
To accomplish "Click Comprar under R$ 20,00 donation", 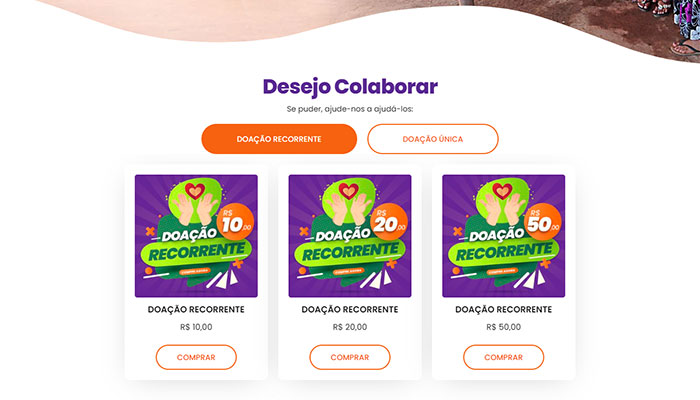I will [x=350, y=357].
